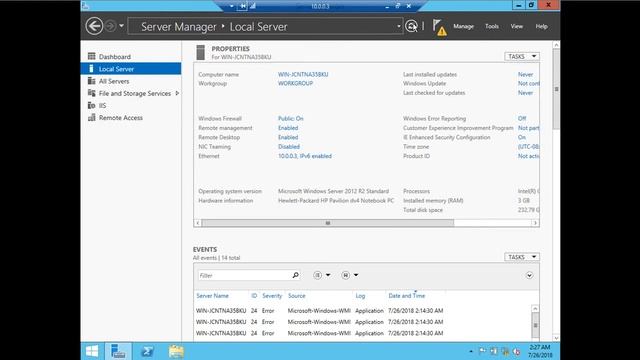The height and width of the screenshot is (360, 640).
Task: Open the saved queries dropdown
Action: 350,275
